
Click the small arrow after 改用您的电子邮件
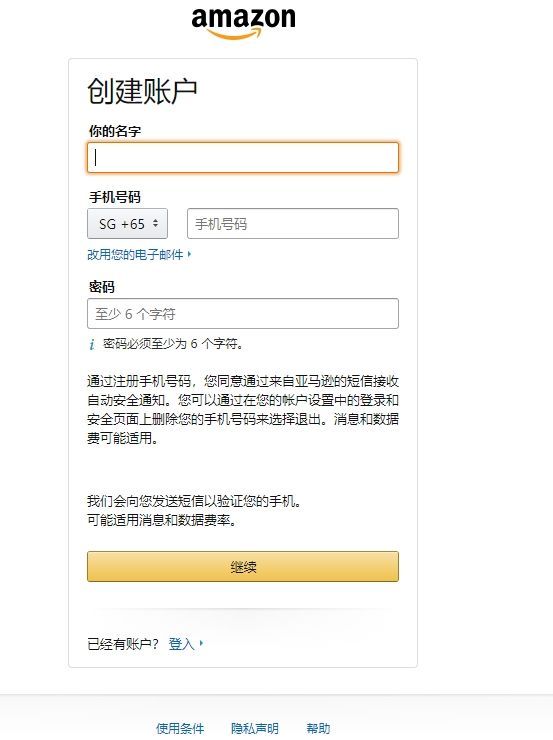coord(189,254)
